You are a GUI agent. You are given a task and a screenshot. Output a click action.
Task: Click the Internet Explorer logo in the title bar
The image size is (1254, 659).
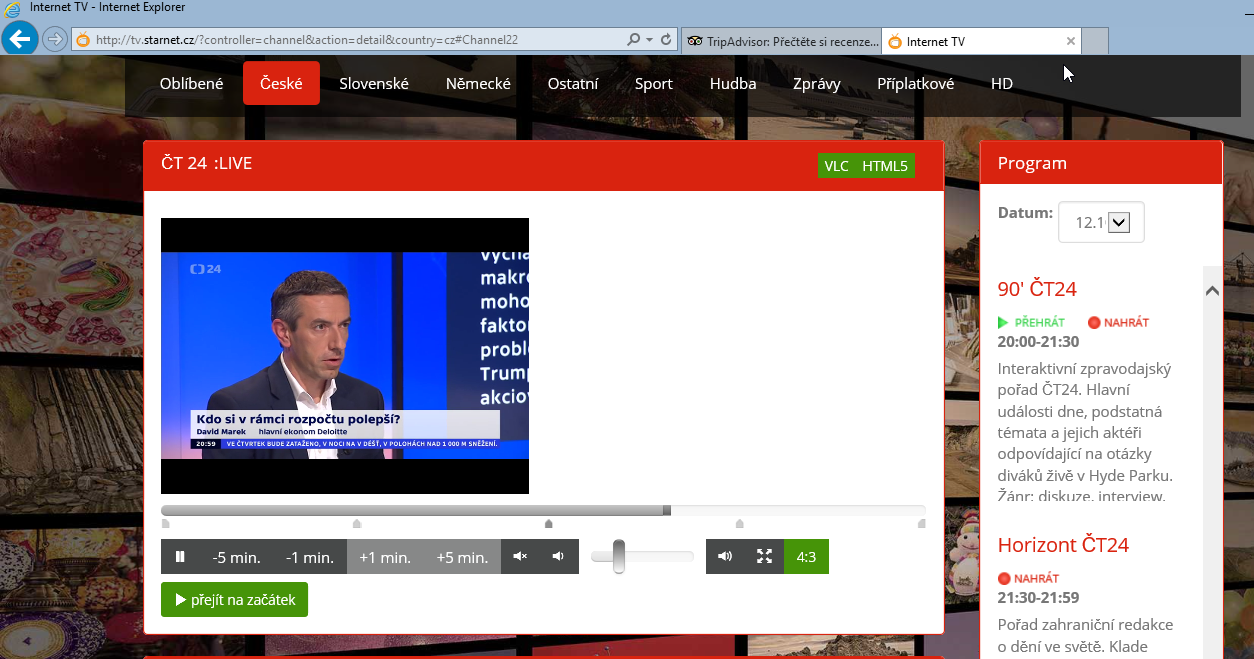pos(13,8)
